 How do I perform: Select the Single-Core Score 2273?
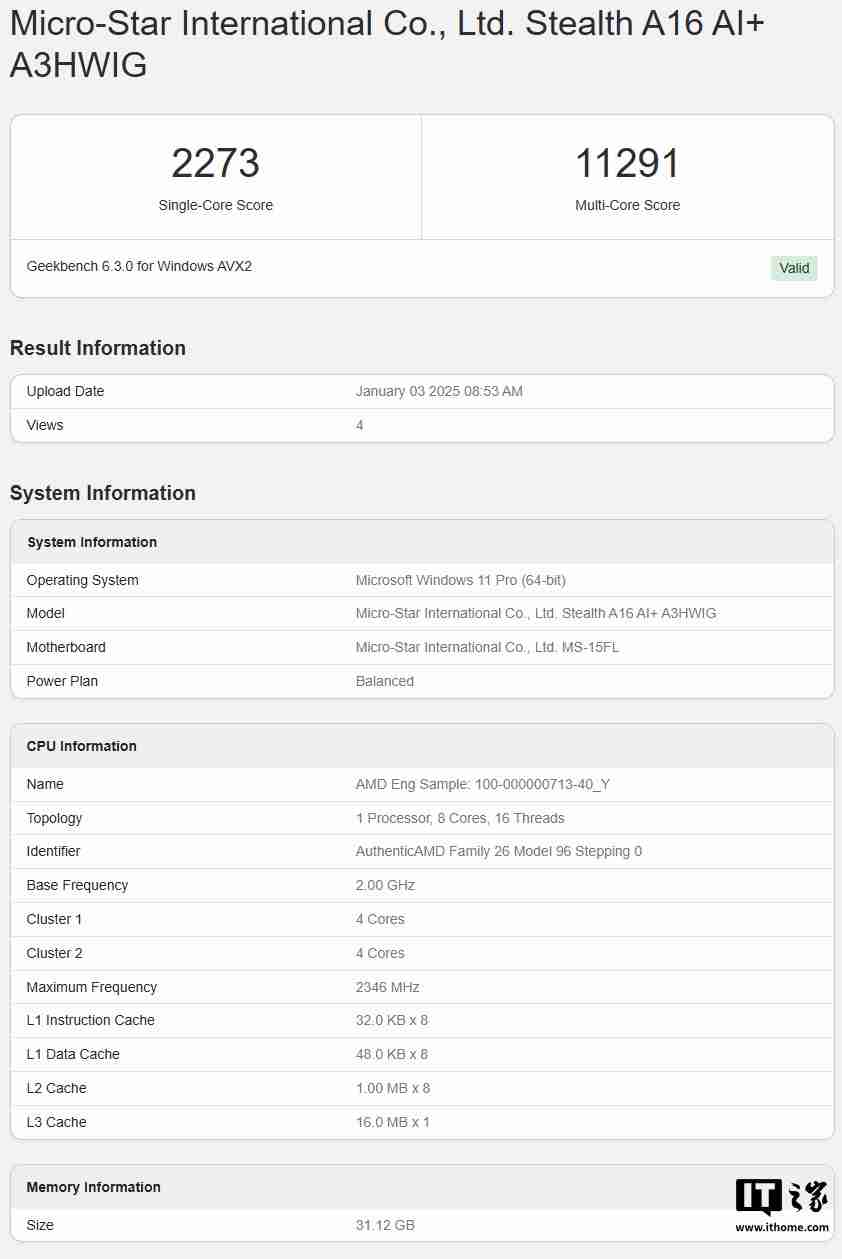pyautogui.click(x=215, y=163)
